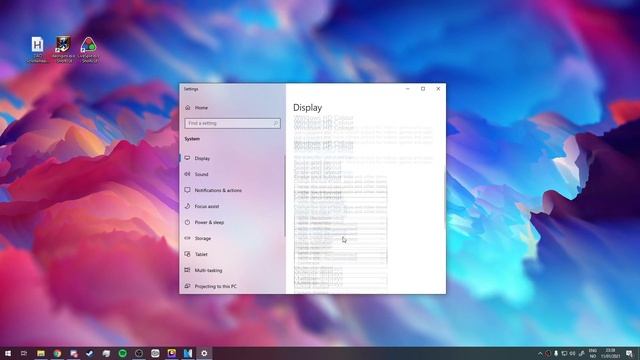Maximize the Settings window
Screen dimensions: 640x360
coord(423,89)
